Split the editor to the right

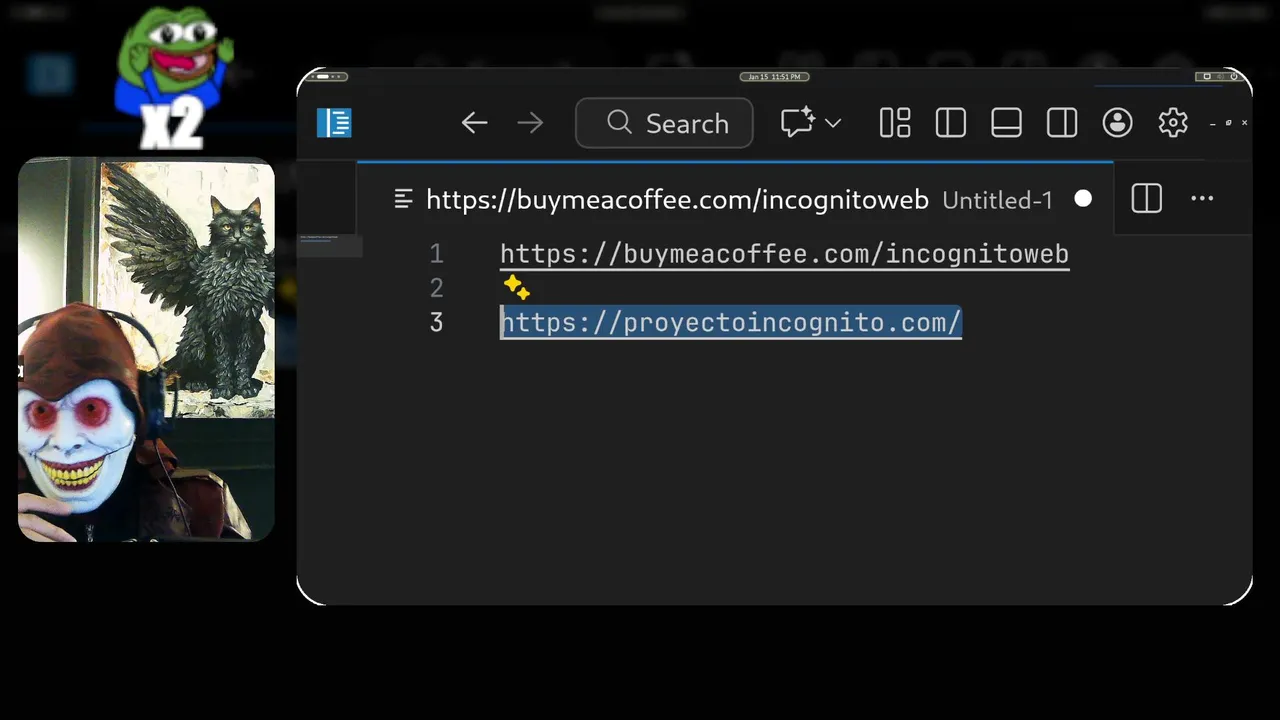(1147, 199)
